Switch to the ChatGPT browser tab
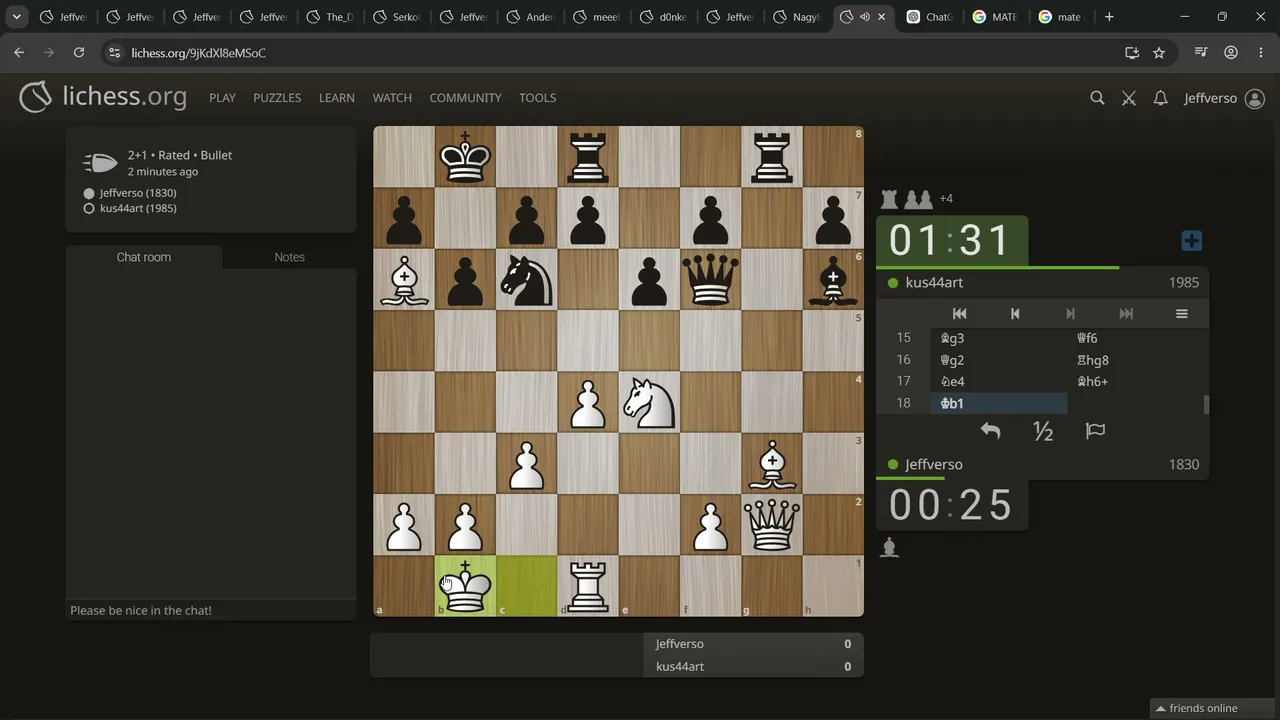The image size is (1280, 720). point(929,17)
